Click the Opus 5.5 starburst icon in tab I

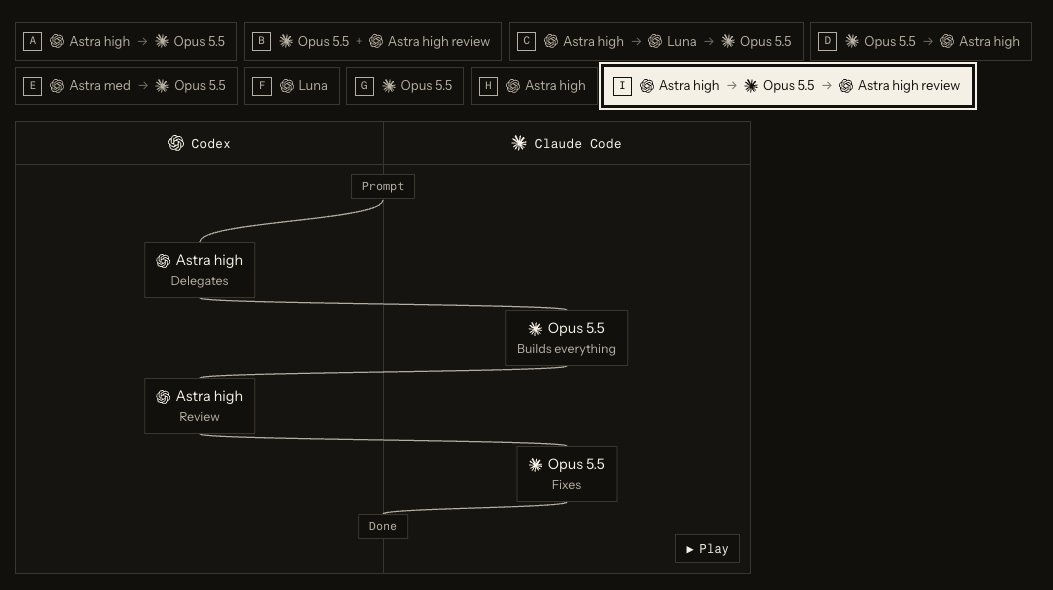click(x=751, y=86)
